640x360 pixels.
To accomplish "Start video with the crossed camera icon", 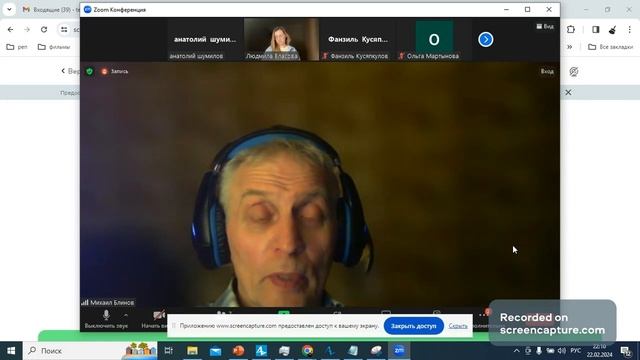I will (x=159, y=315).
